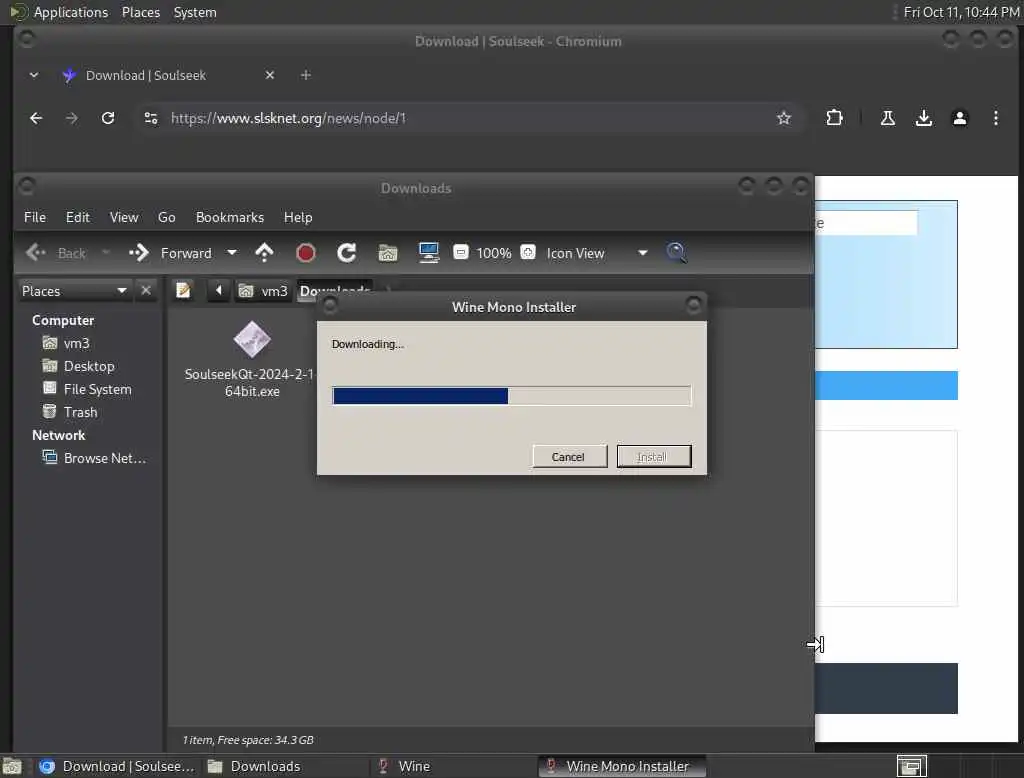Reload the Soulseek page in Chromium
Viewport: 1024px width, 778px height.
click(108, 118)
